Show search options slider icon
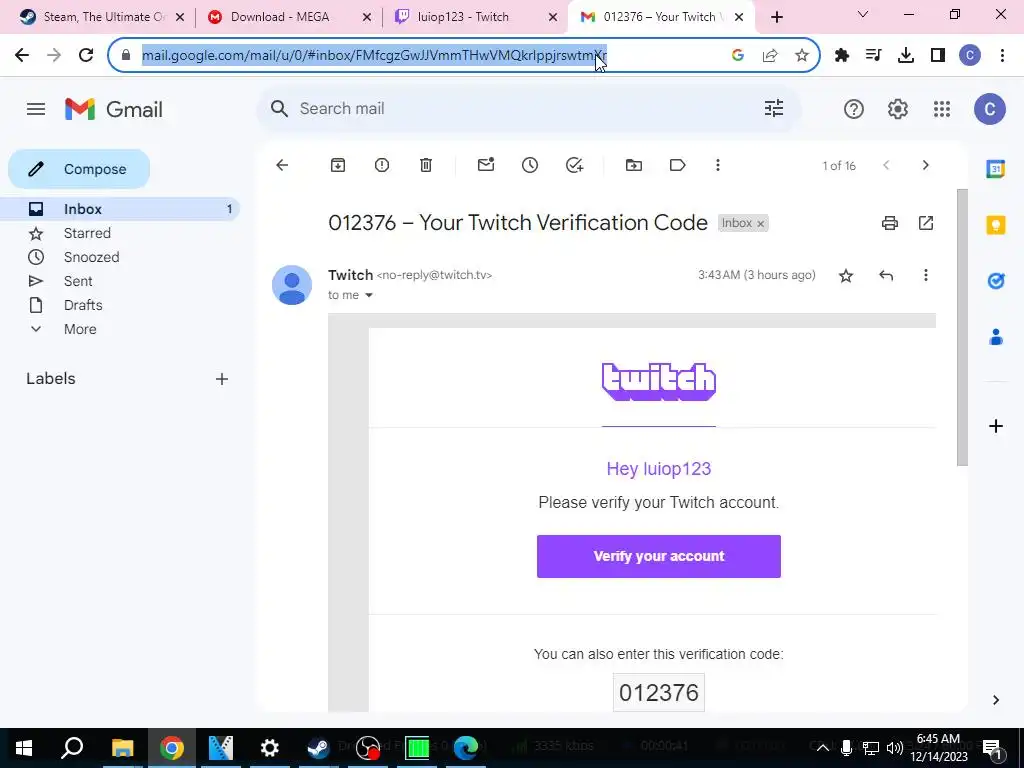Viewport: 1024px width, 768px height. 774,108
